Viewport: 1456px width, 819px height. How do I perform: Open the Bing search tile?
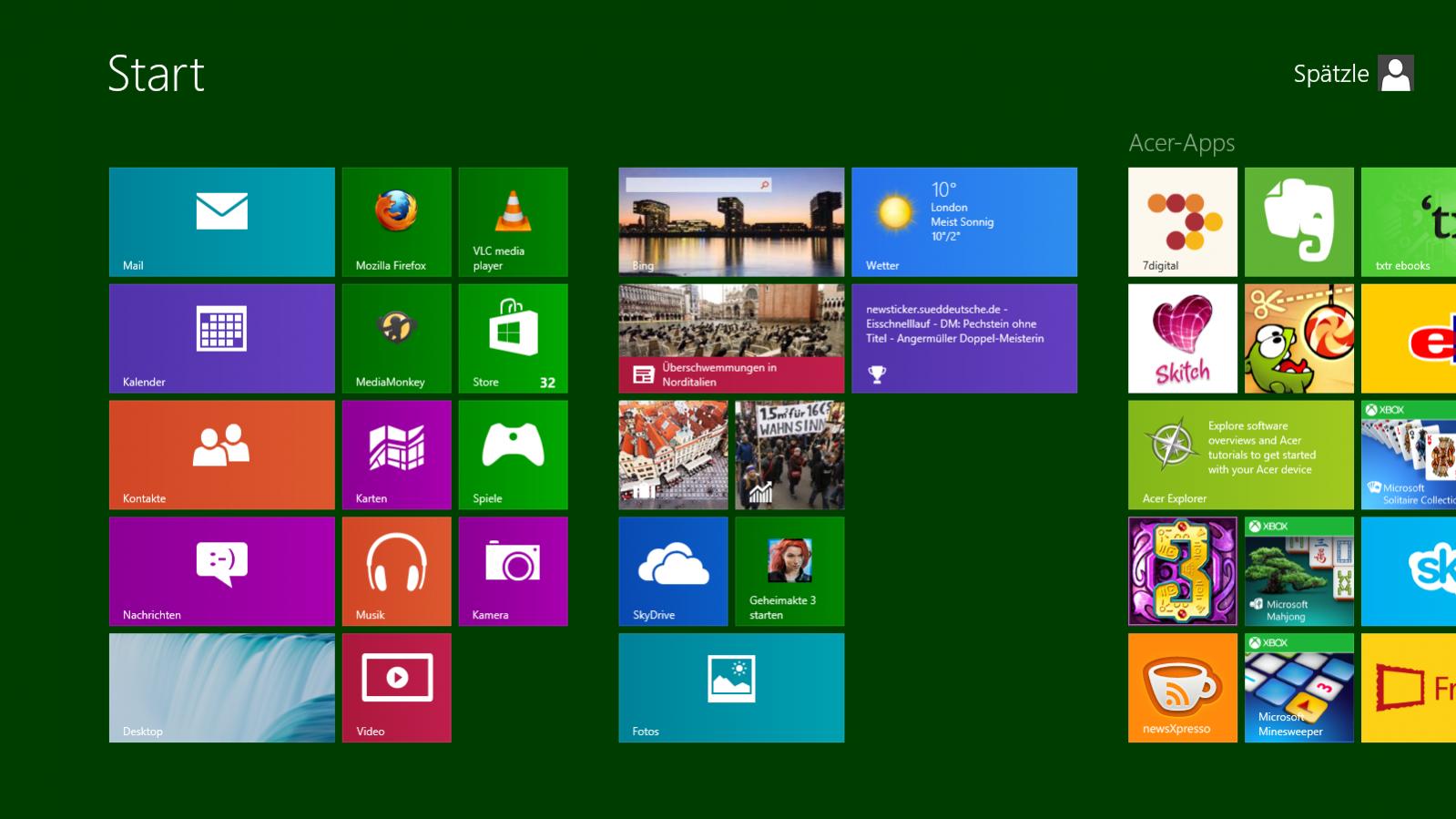click(x=731, y=221)
